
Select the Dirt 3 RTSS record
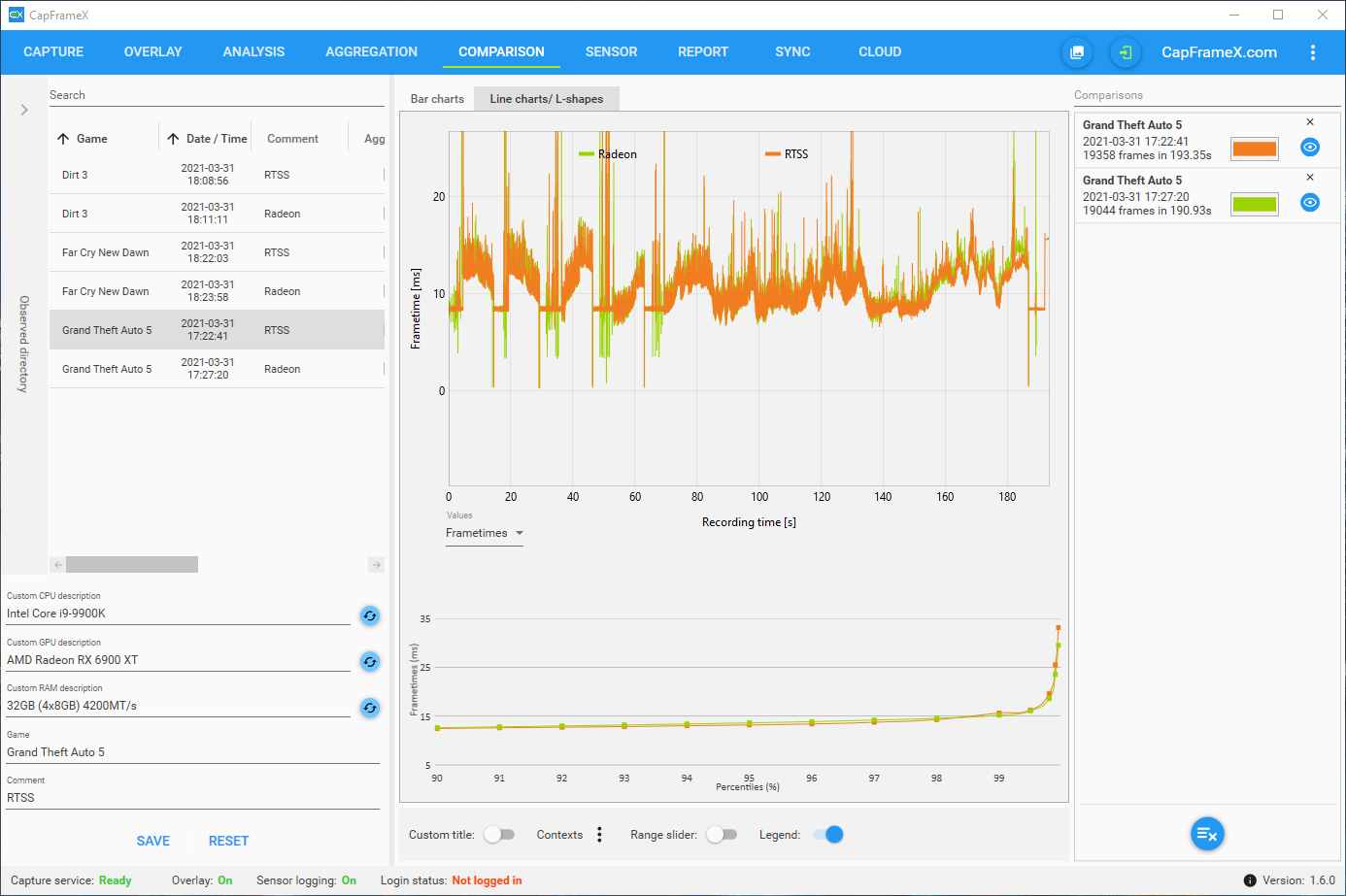[x=217, y=175]
